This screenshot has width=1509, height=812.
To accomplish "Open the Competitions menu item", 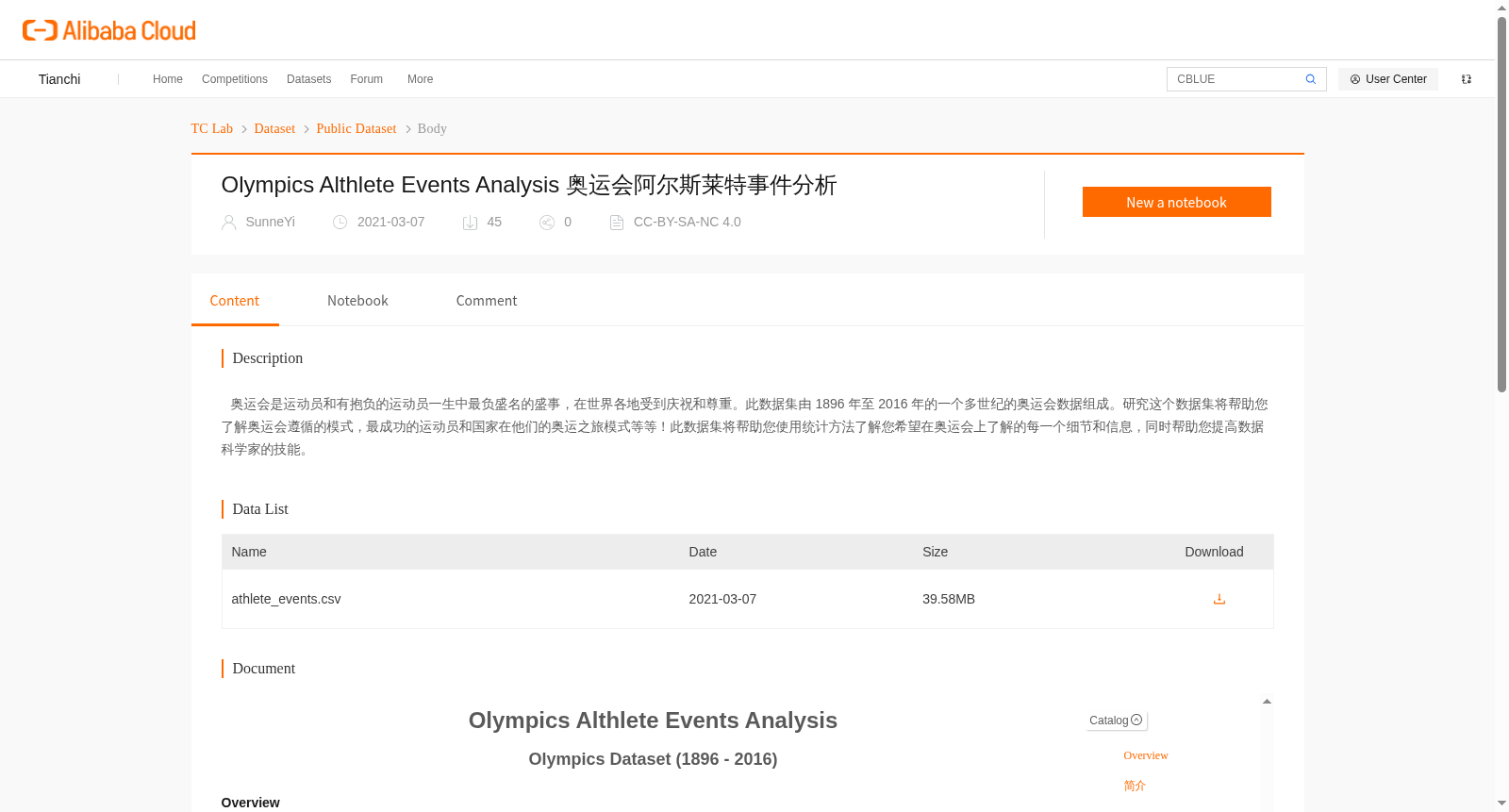I will pyautogui.click(x=235, y=79).
